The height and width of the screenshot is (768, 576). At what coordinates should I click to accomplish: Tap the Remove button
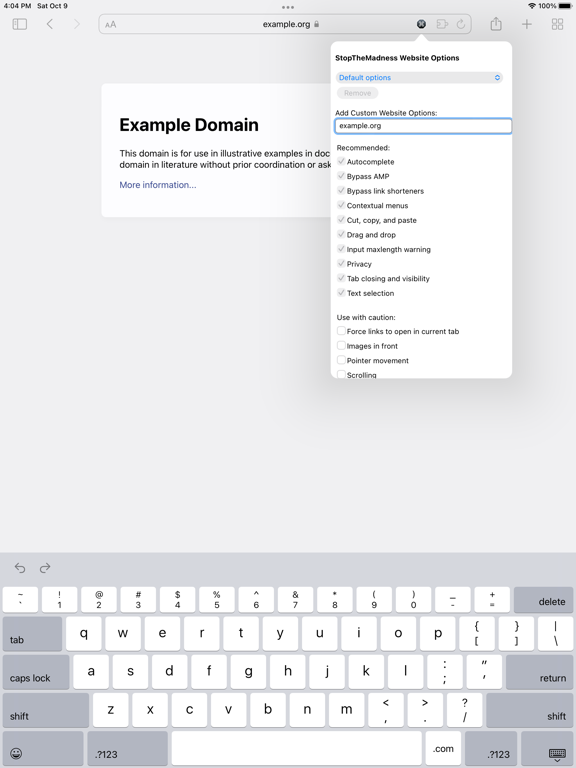click(x=358, y=93)
